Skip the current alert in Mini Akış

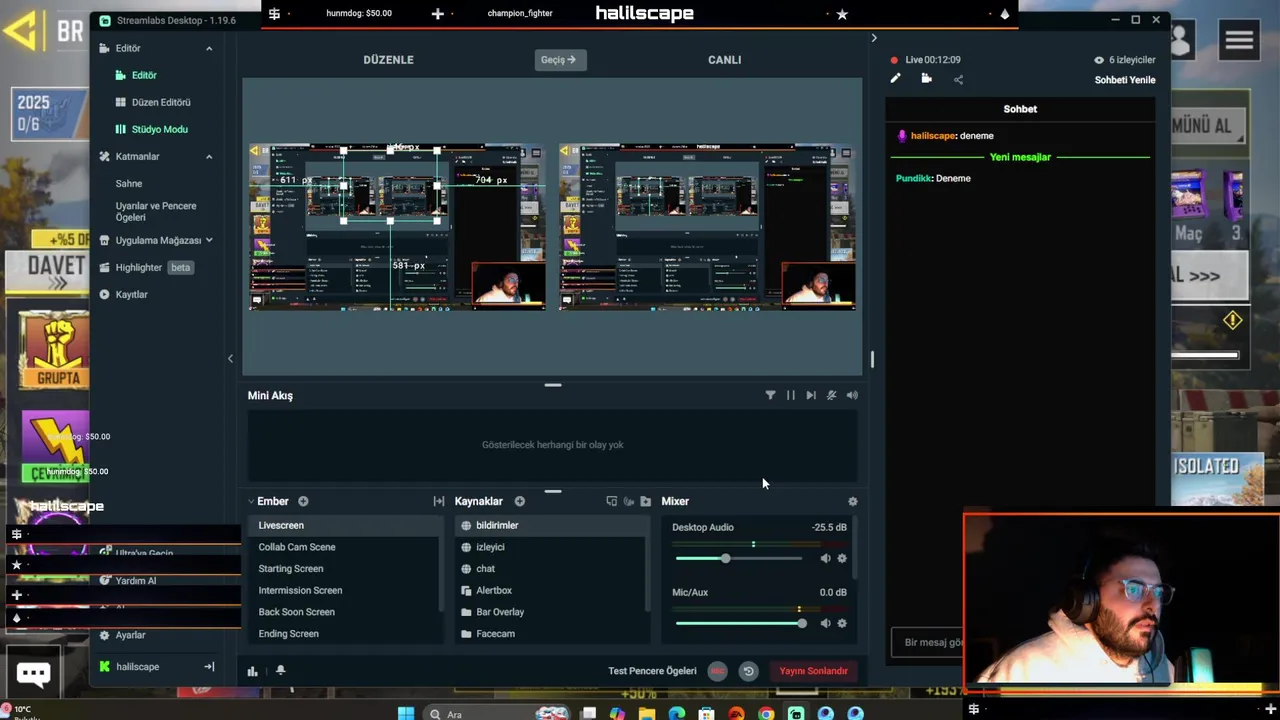point(811,395)
